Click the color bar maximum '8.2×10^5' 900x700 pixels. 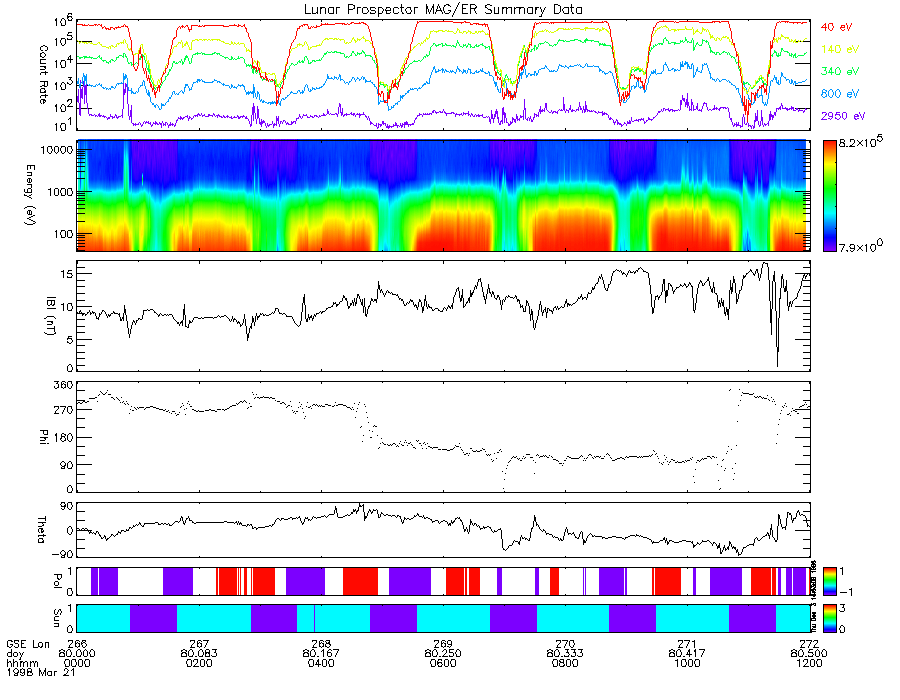pyautogui.click(x=860, y=142)
